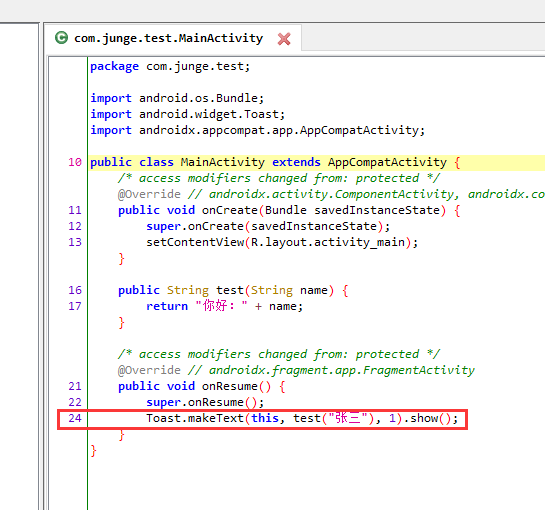545x510 pixels.
Task: Click the first 'access modifiers changed' comment
Action: 279,178
